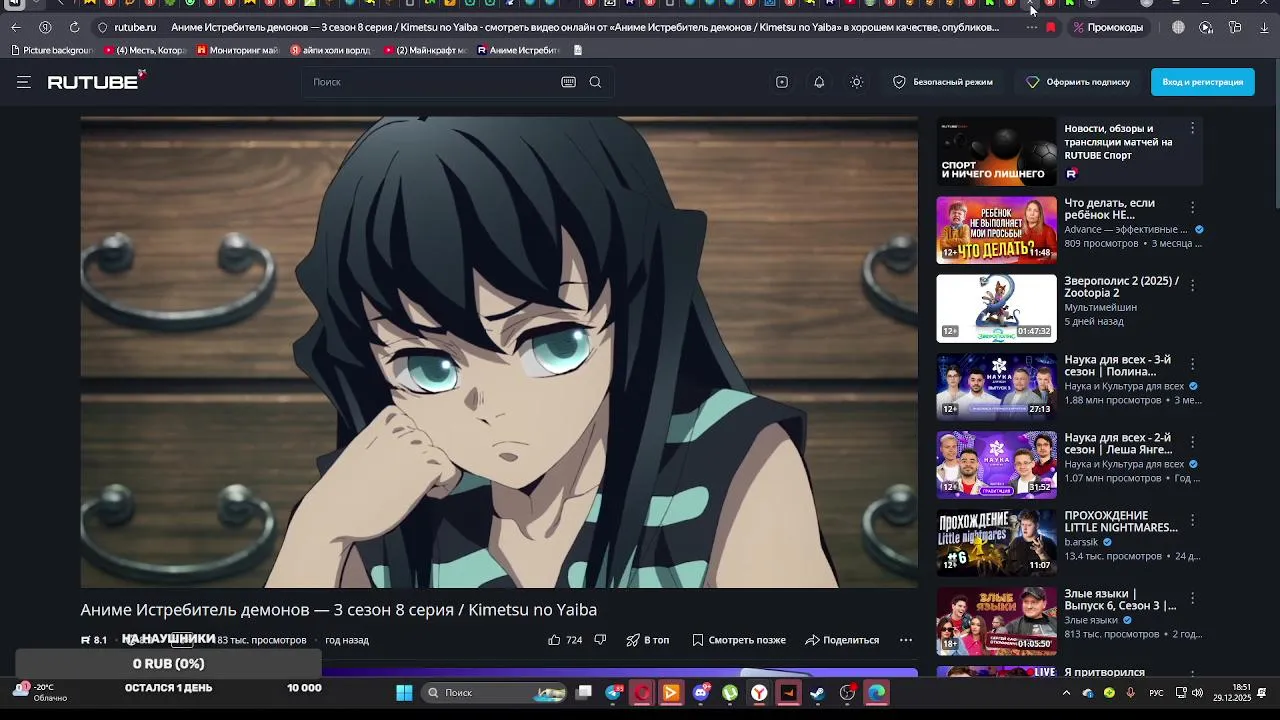This screenshot has width=1280, height=720.
Task: Open uTorrent from the taskbar
Action: coord(730,693)
